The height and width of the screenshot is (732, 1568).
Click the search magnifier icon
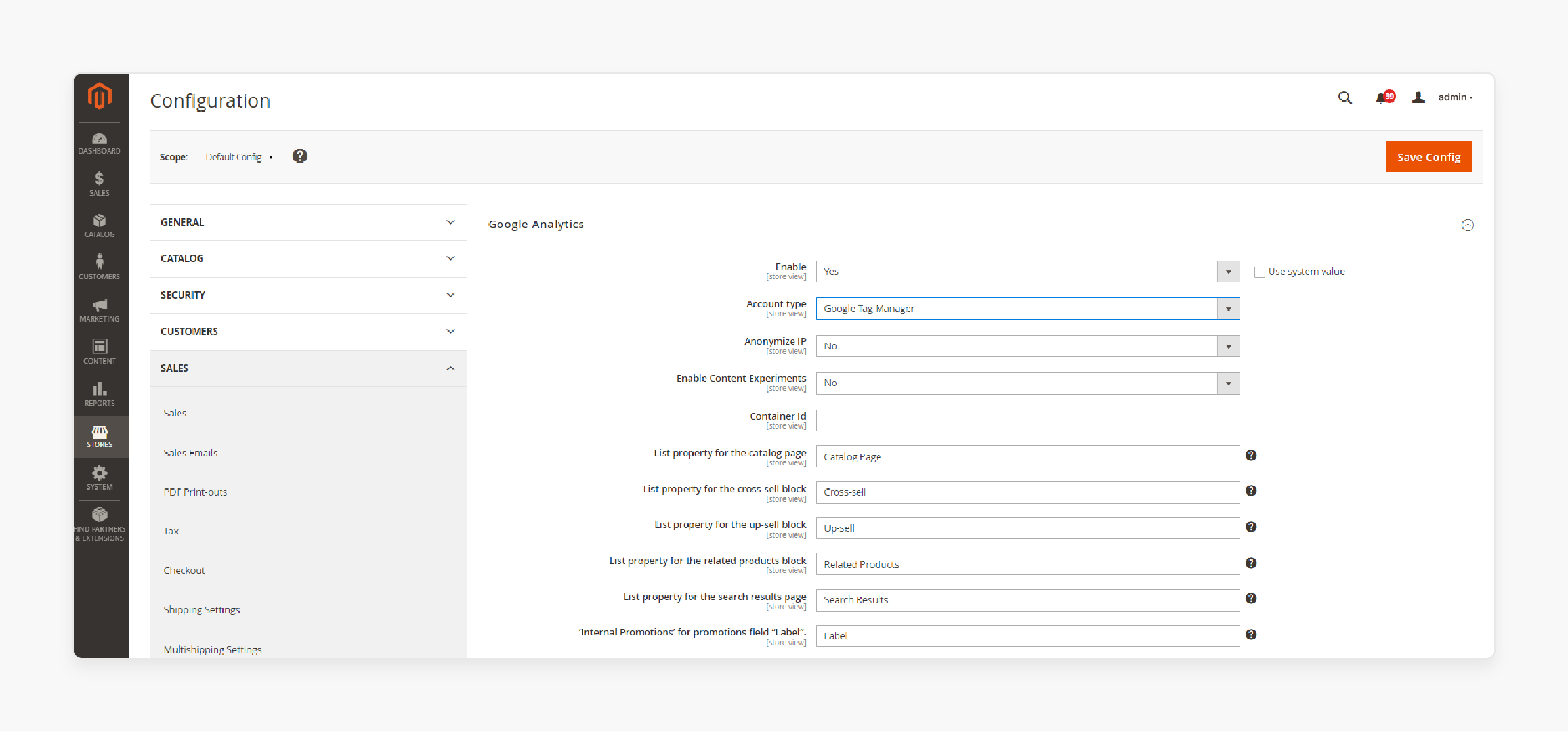pyautogui.click(x=1345, y=98)
